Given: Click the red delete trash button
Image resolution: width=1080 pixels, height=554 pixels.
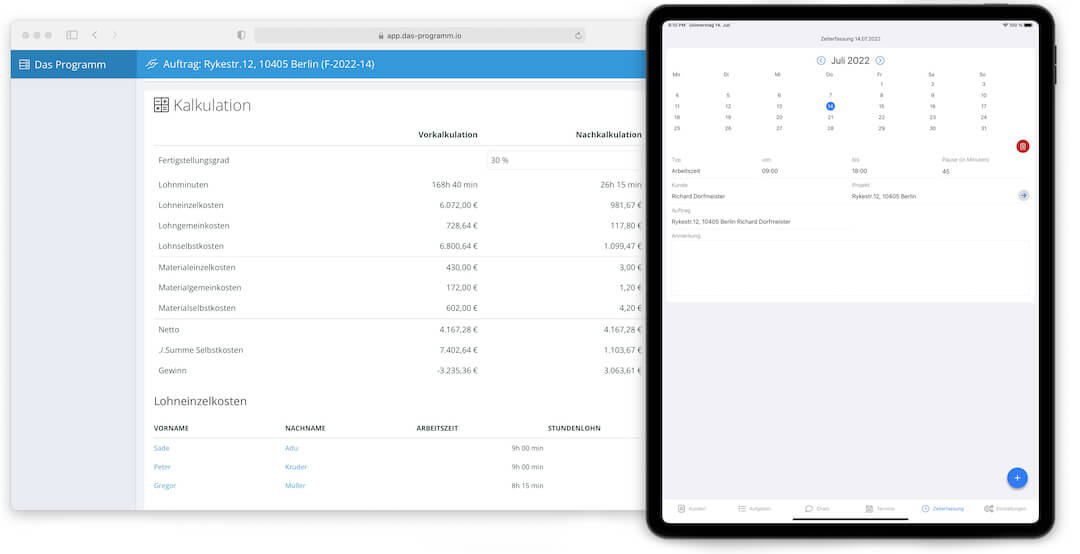Looking at the screenshot, I should pyautogui.click(x=1022, y=146).
